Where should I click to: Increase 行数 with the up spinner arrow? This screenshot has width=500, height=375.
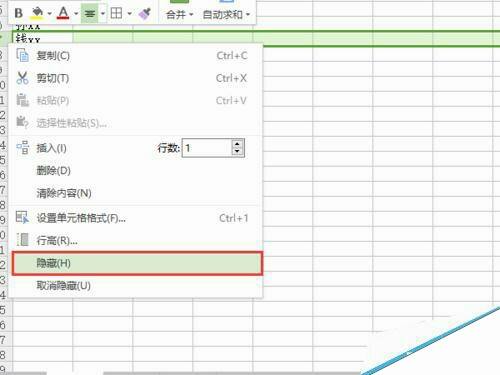pos(237,144)
